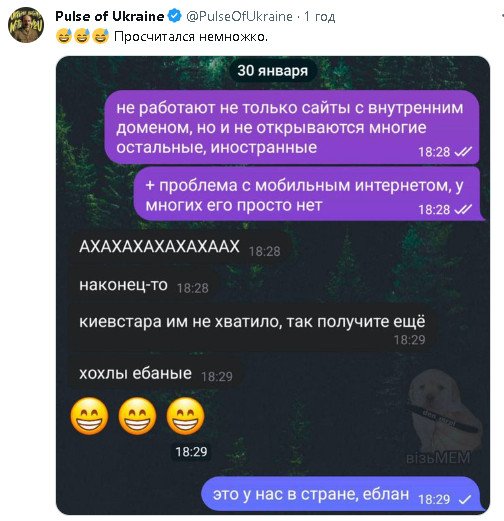Open the Pulse of Ukraine display name
This screenshot has width=504, height=521.
(110, 16)
